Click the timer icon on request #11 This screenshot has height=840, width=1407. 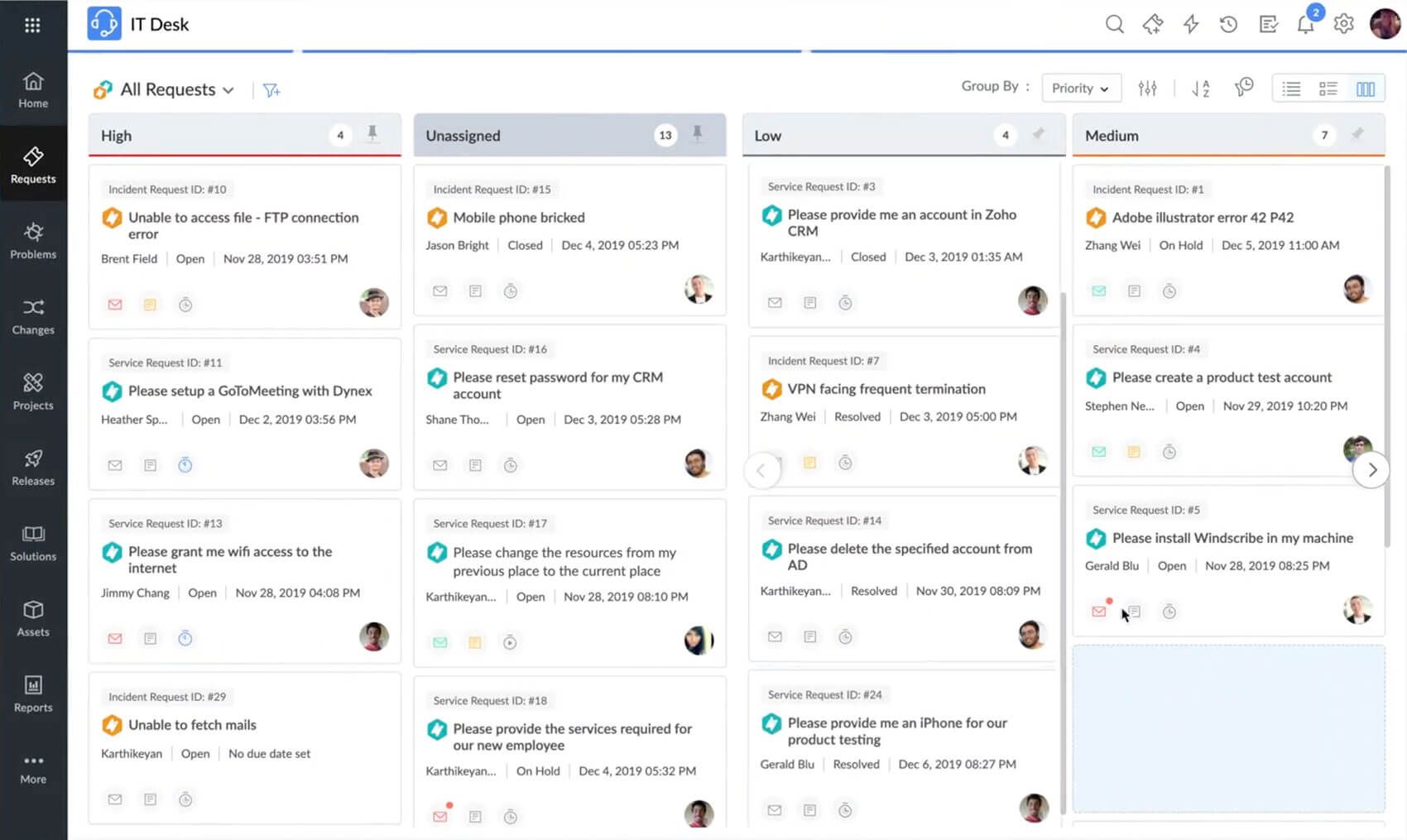tap(185, 465)
